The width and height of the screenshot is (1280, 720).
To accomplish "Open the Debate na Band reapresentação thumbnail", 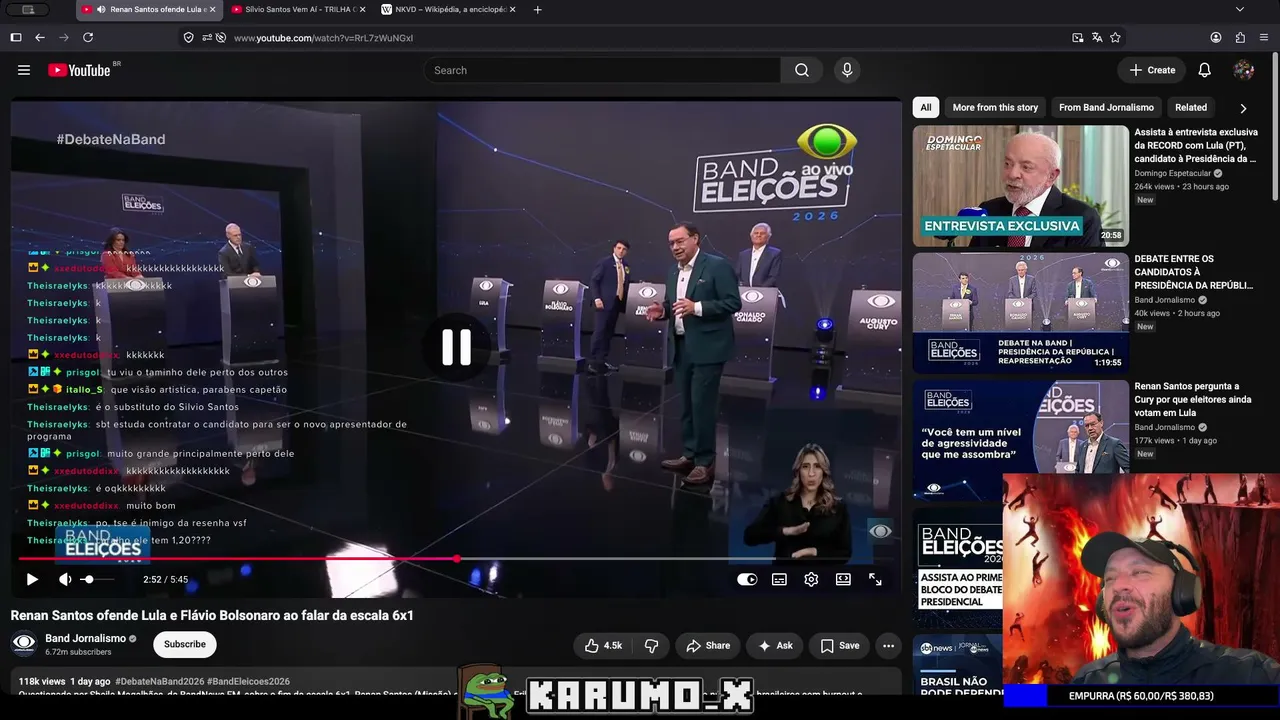I will (1020, 313).
